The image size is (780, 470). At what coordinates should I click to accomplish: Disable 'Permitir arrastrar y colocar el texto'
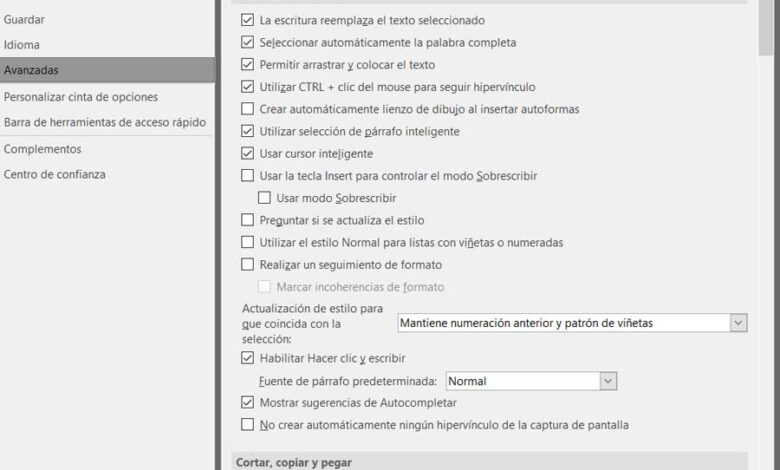248,65
